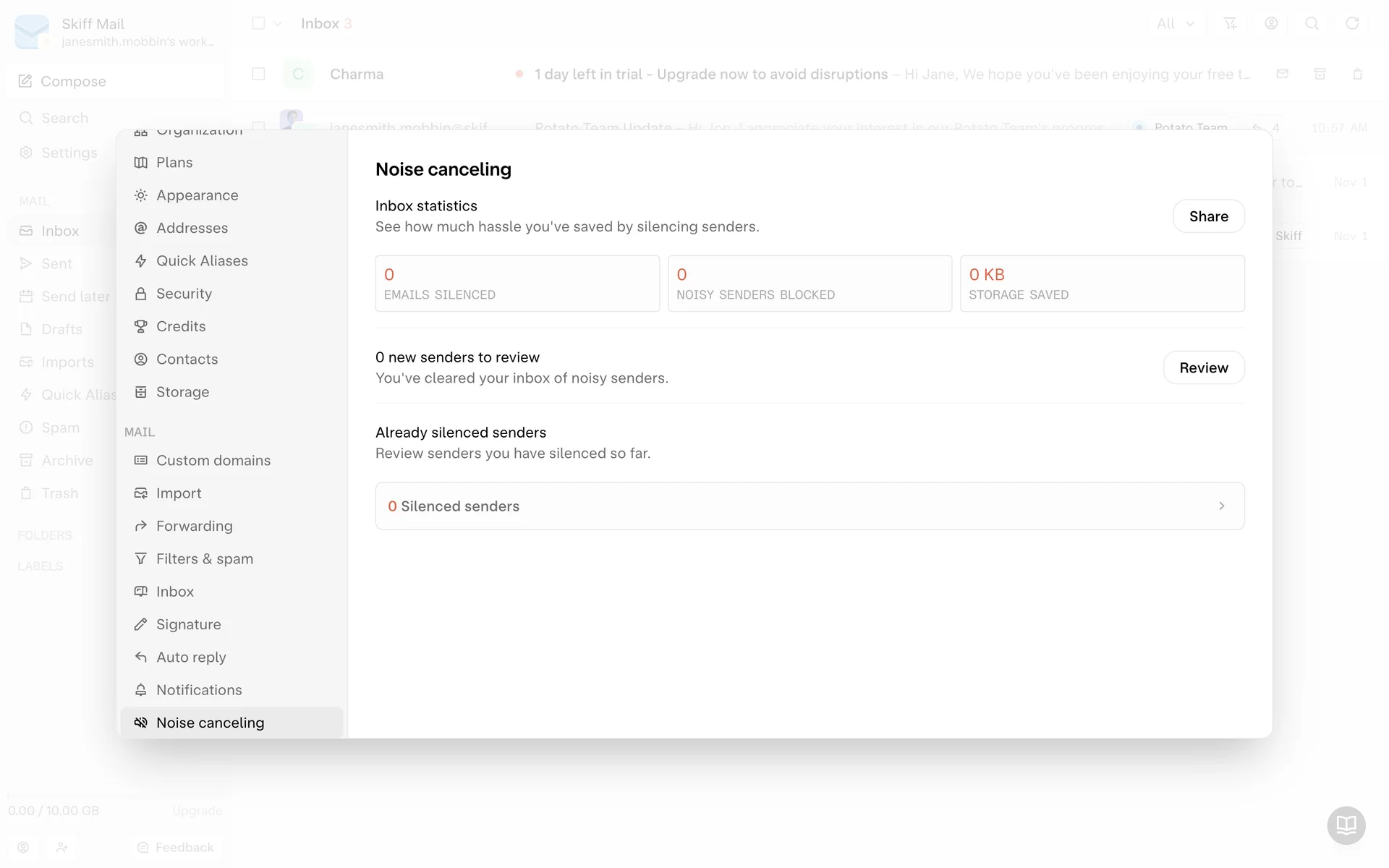1389x868 pixels.
Task: Open the book help icon bottom right
Action: tap(1346, 825)
